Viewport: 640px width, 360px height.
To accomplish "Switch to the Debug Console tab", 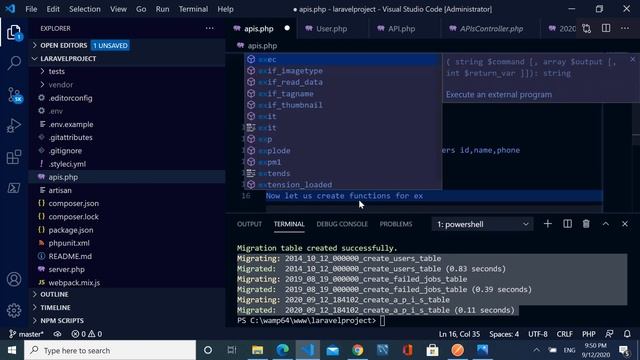I will 342,224.
